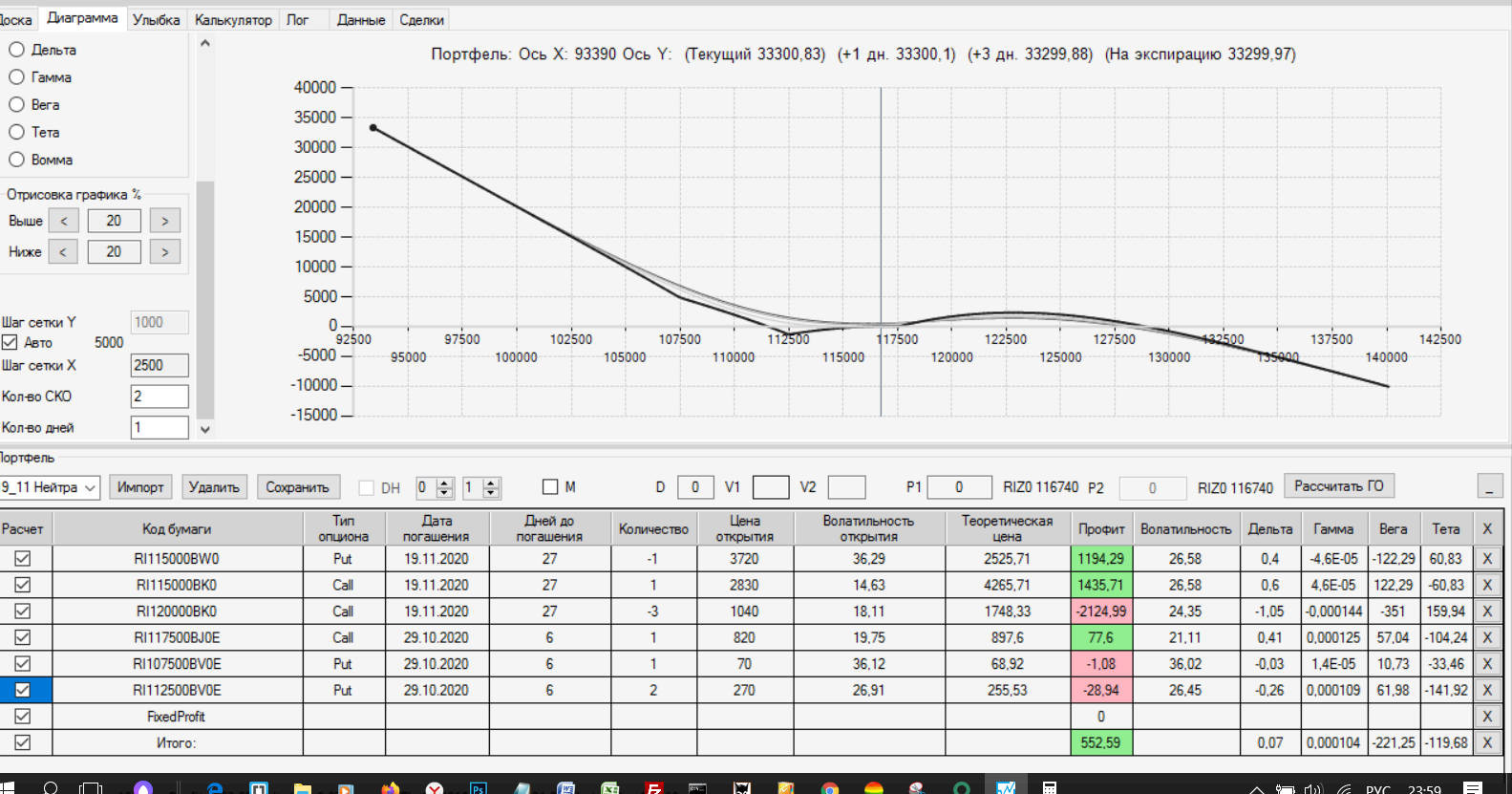Select the Вомма radio button
The width and height of the screenshot is (1512, 794).
coord(16,160)
